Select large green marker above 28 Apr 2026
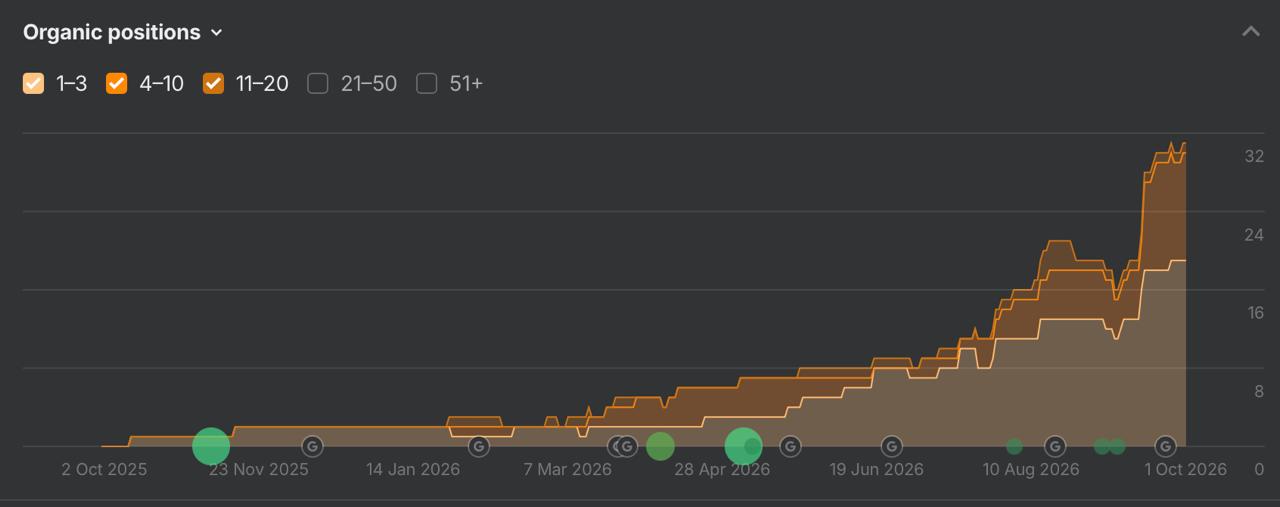The height and width of the screenshot is (507, 1280). click(743, 446)
